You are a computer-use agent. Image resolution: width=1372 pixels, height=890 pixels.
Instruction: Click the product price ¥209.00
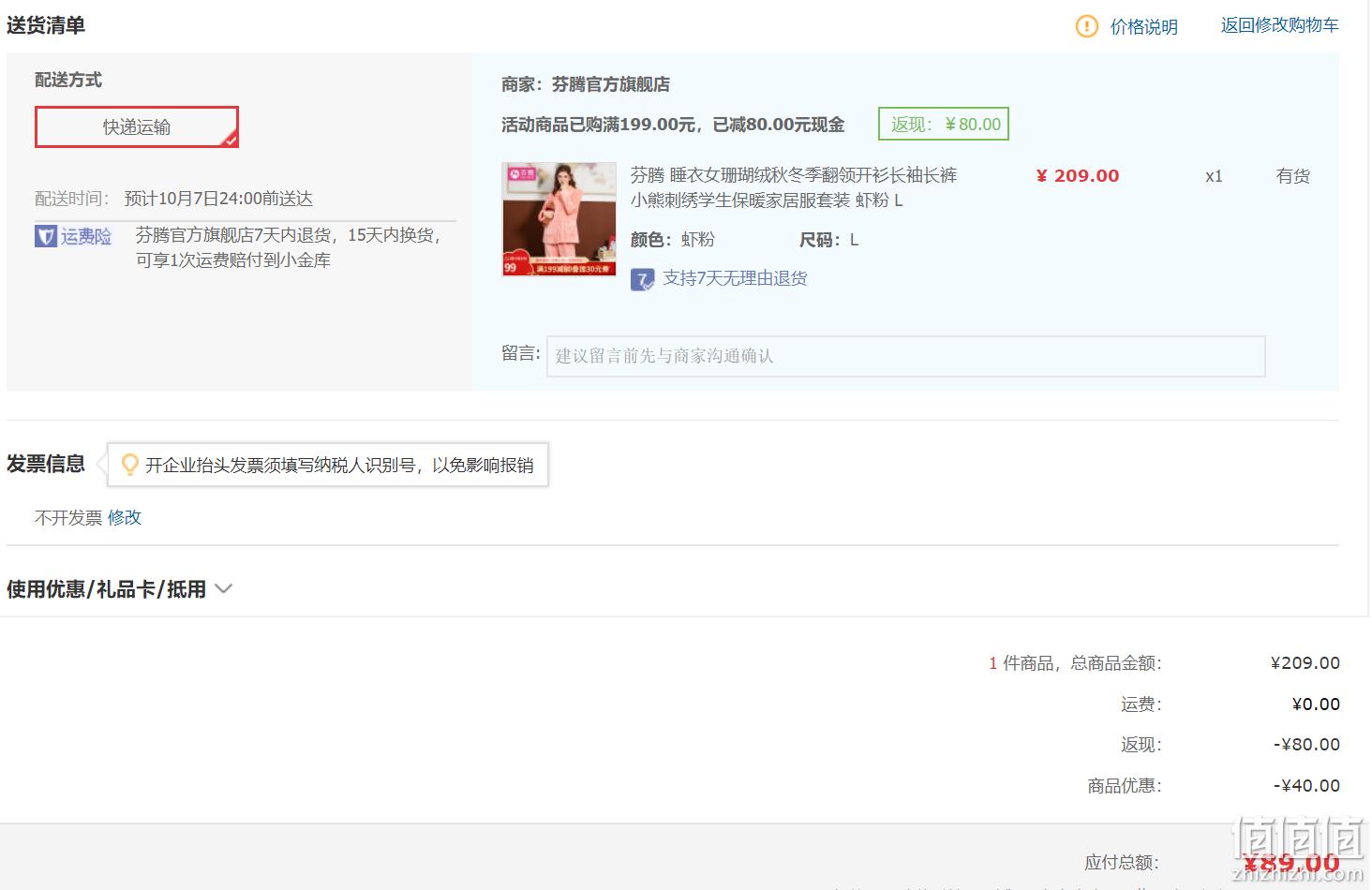click(x=1078, y=175)
